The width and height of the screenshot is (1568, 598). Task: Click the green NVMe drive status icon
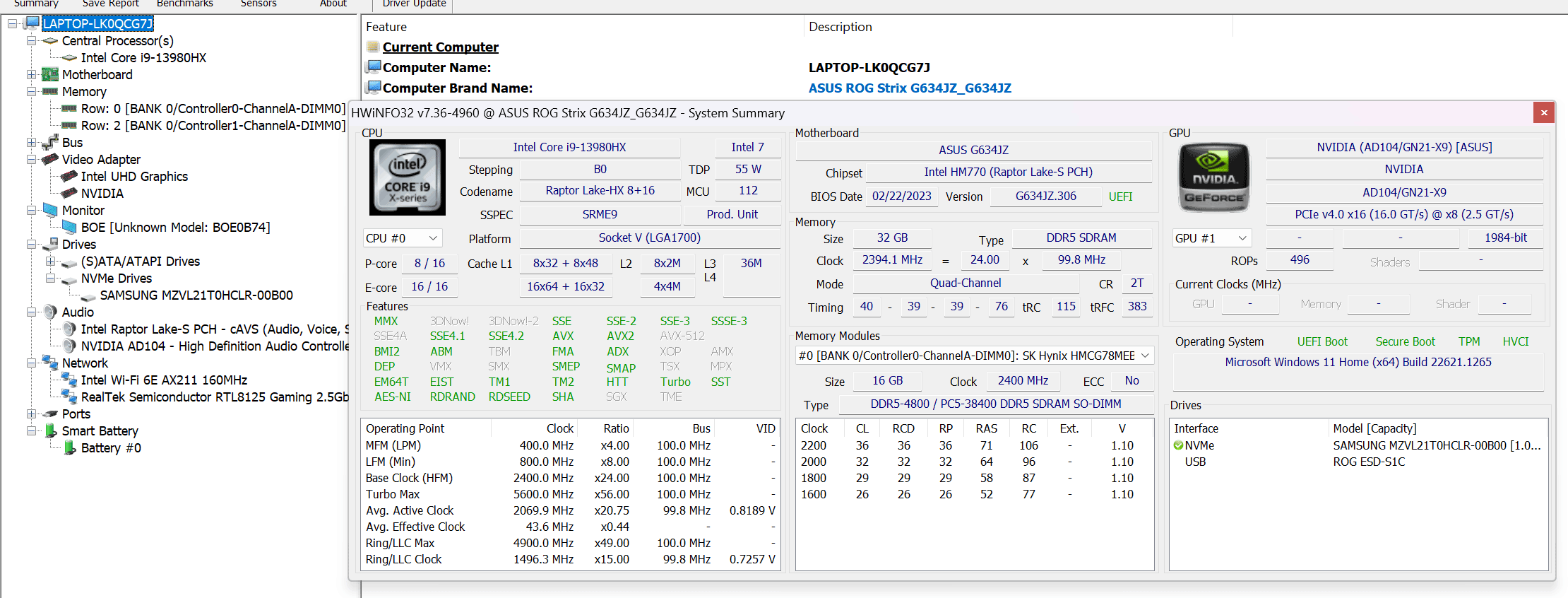pos(1178,445)
